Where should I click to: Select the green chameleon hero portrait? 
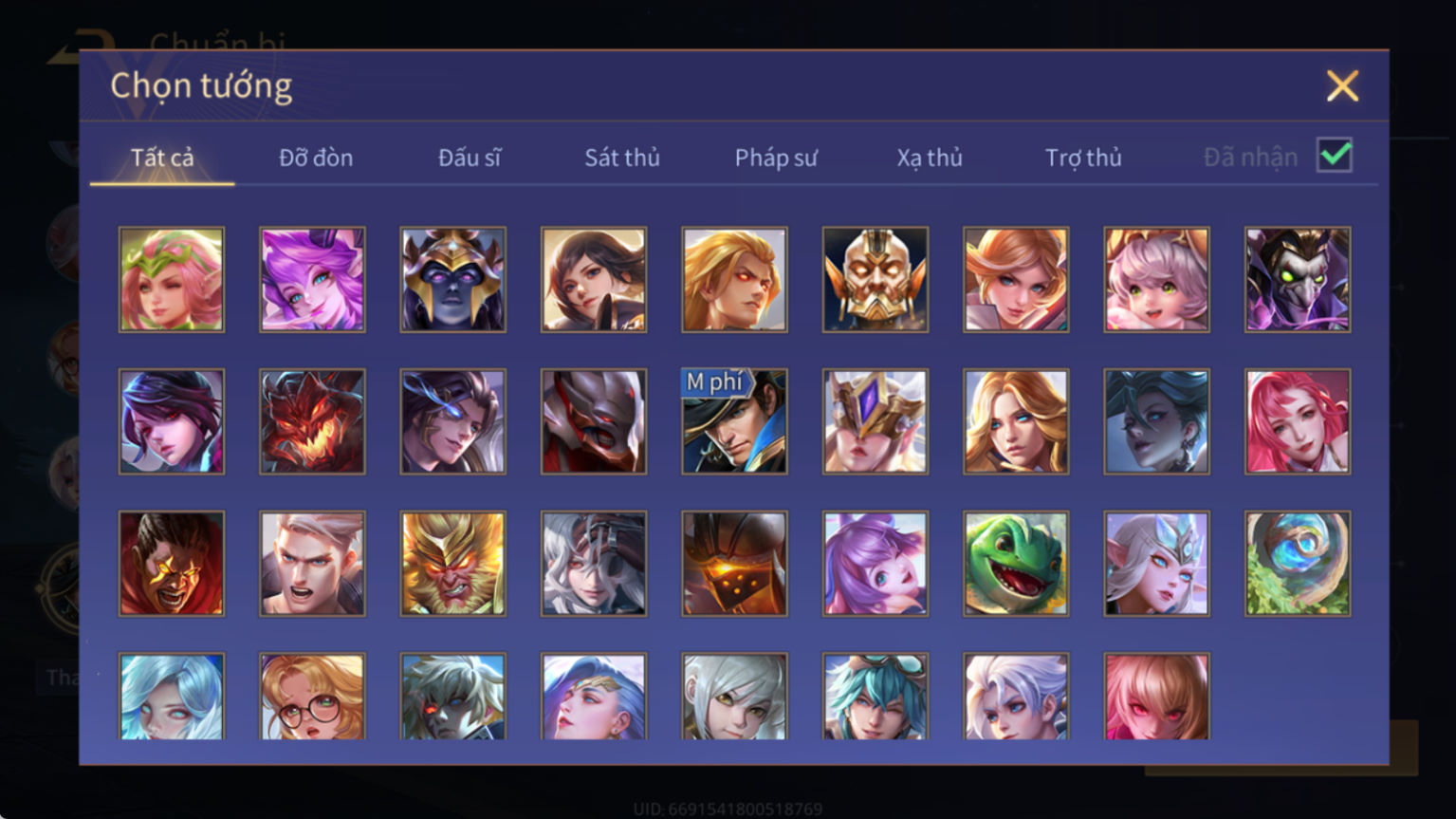tap(1016, 564)
